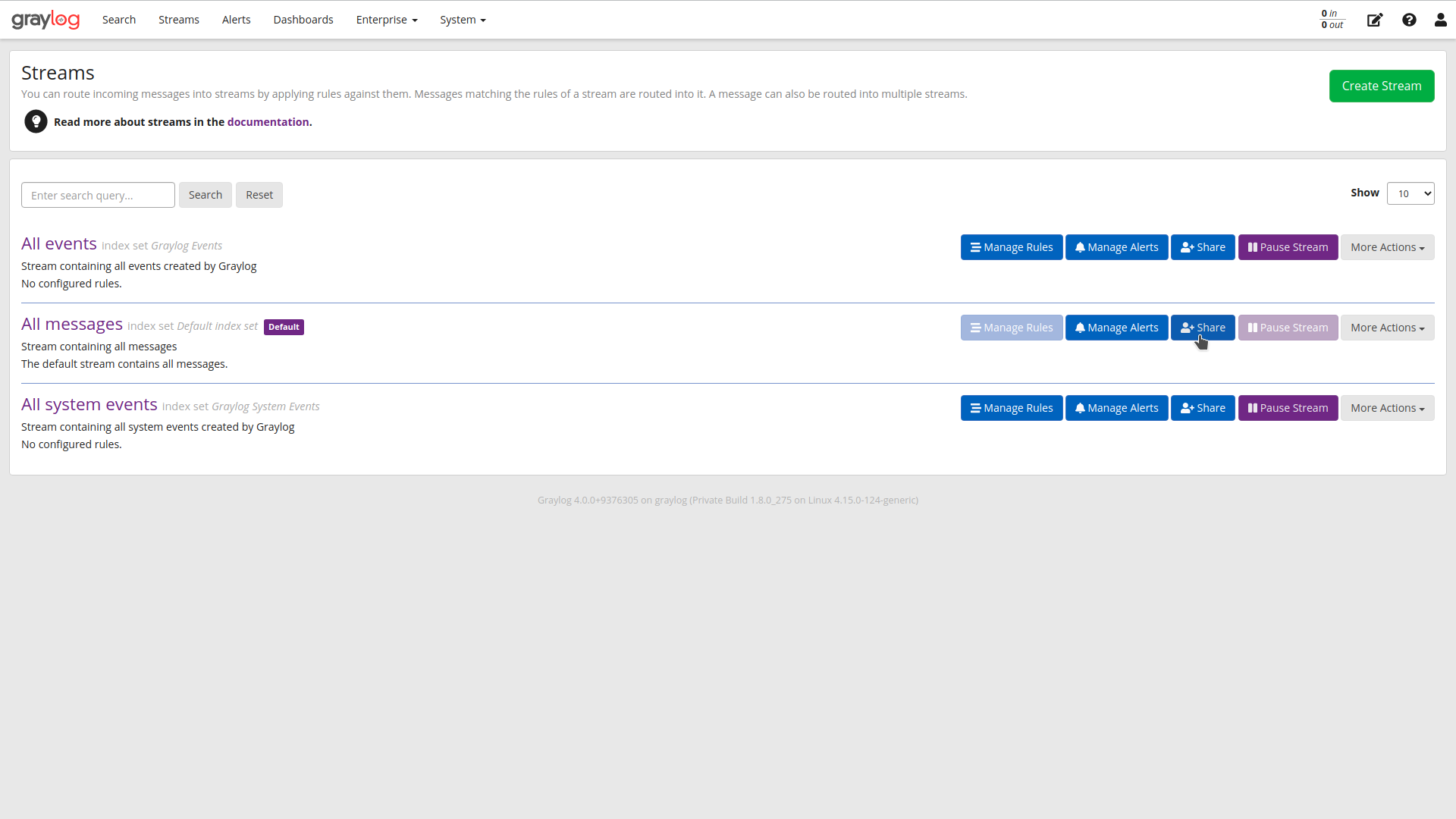Click the search query input field

point(98,195)
